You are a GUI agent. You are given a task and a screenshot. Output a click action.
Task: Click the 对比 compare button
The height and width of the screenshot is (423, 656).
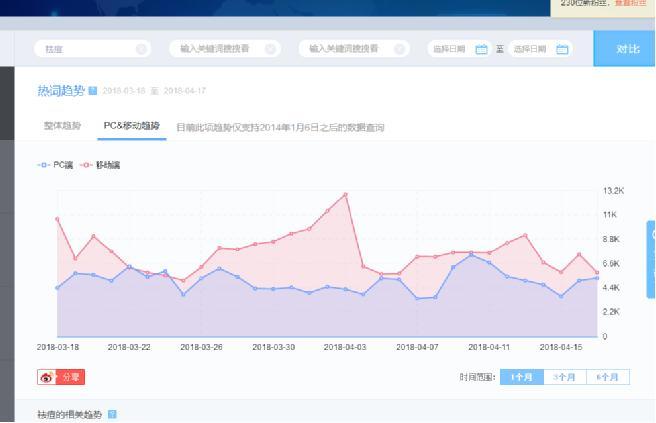626,49
